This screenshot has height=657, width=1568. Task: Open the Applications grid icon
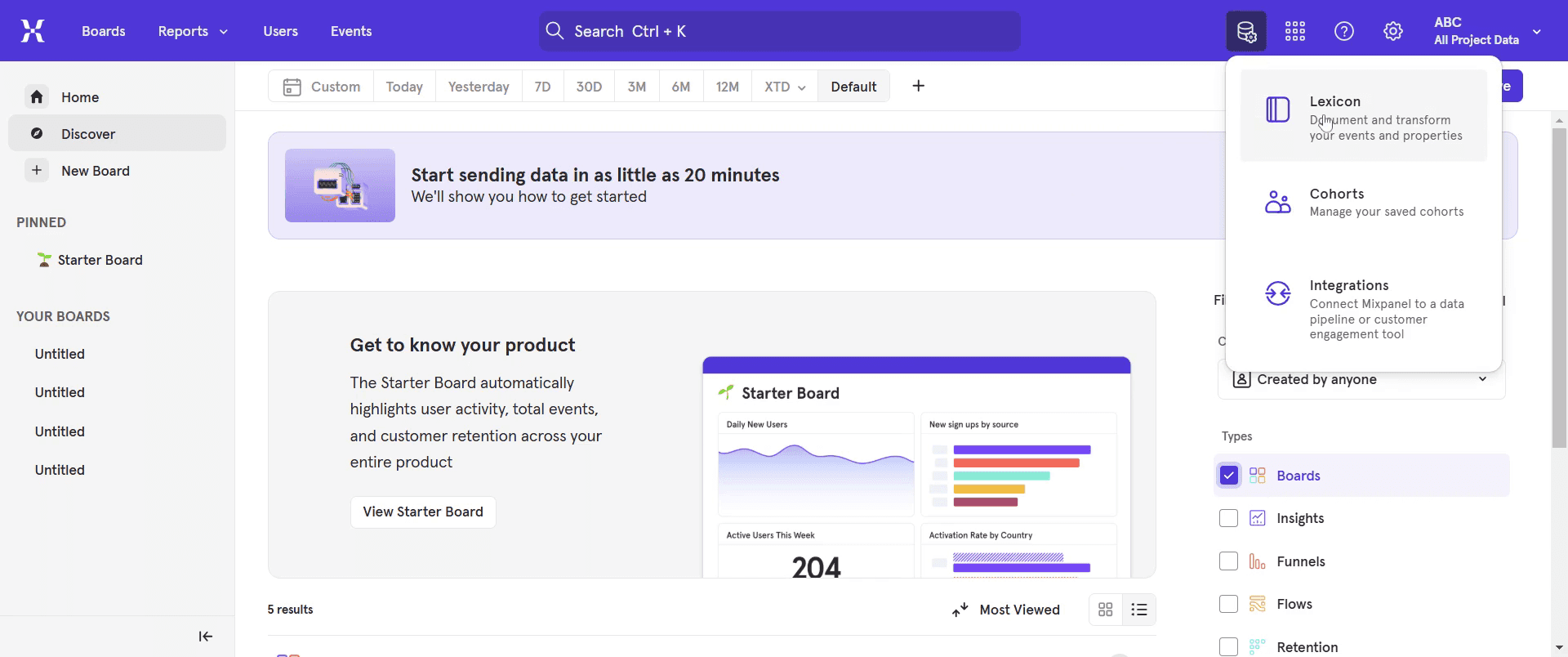tap(1295, 31)
